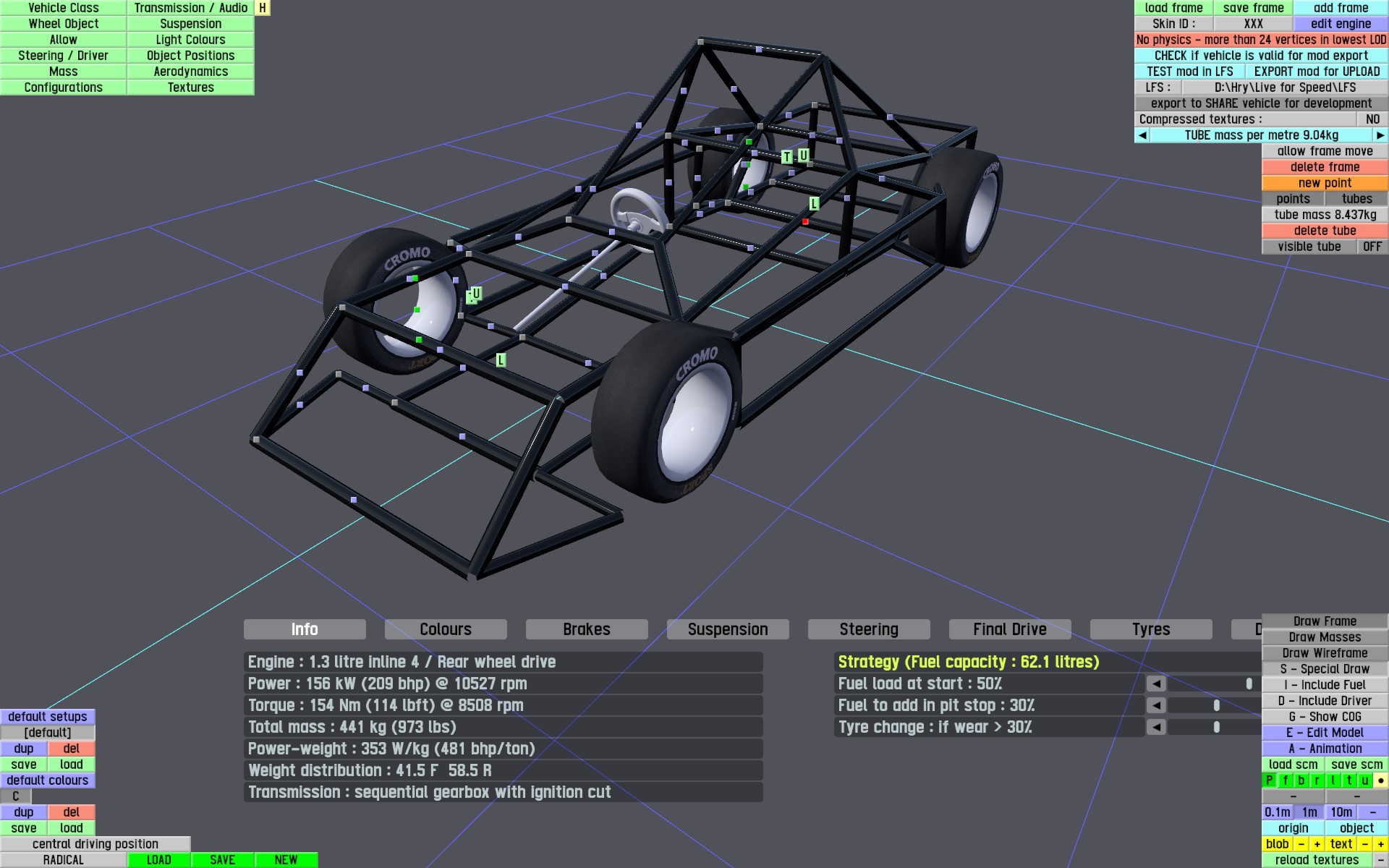This screenshot has height=868, width=1389.
Task: Click the P view button
Action: click(x=1270, y=780)
